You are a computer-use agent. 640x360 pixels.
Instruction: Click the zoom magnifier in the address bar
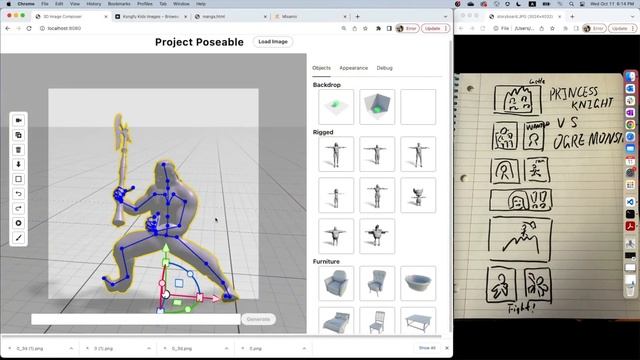click(x=344, y=28)
